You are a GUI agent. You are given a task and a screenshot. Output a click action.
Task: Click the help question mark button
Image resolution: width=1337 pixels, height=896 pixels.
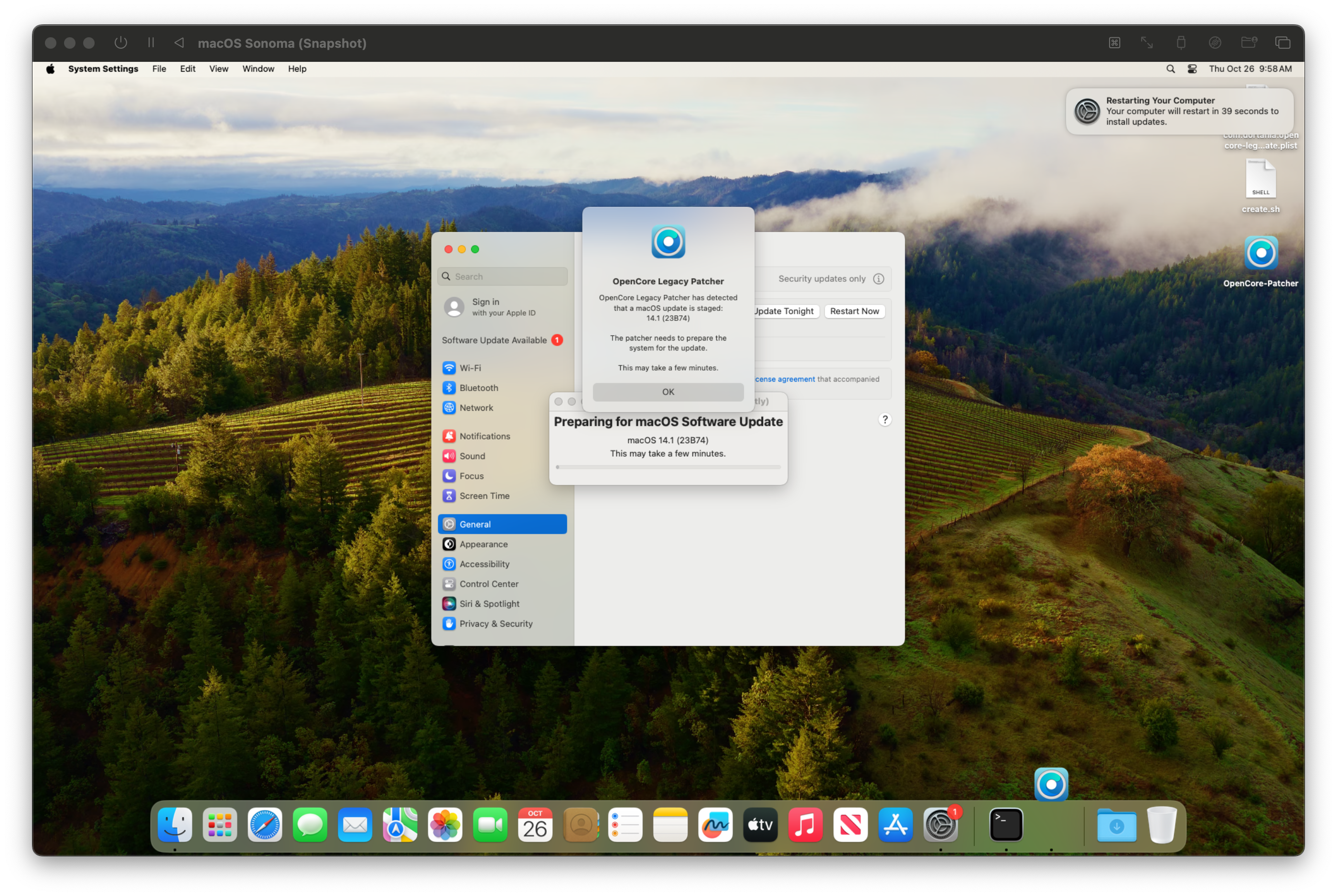(885, 420)
